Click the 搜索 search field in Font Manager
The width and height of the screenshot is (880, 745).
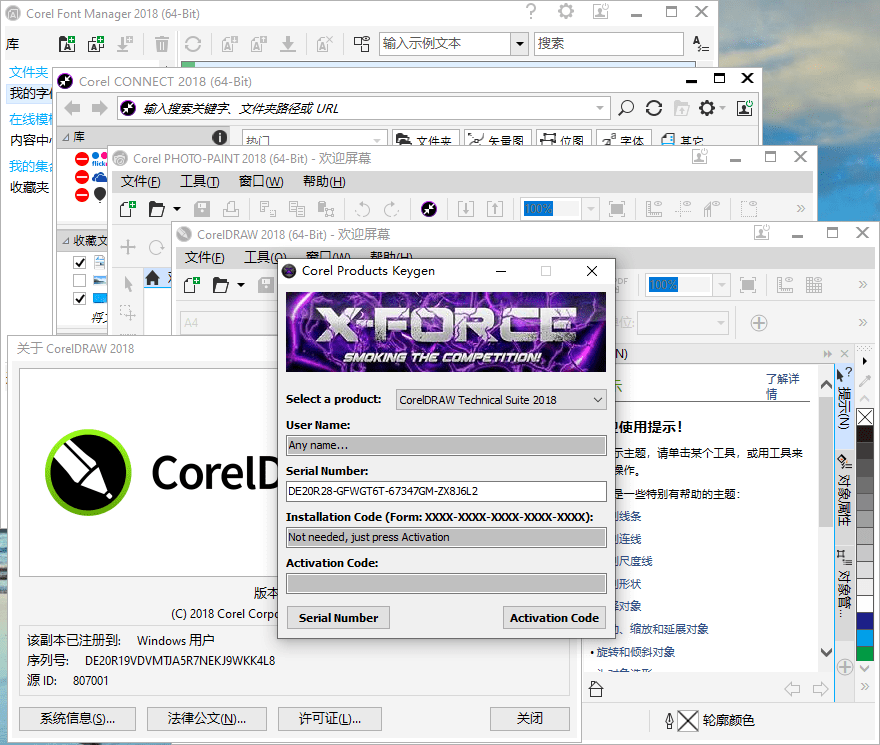click(608, 44)
